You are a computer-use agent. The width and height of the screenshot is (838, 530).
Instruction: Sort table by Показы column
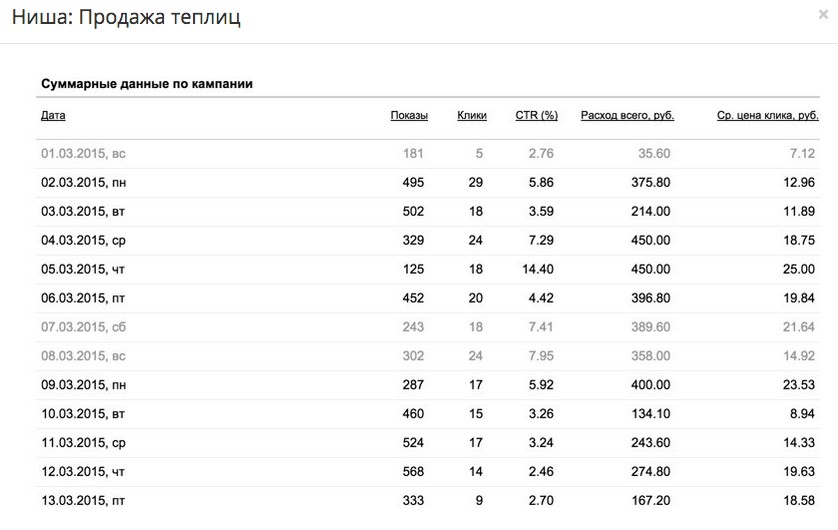409,115
